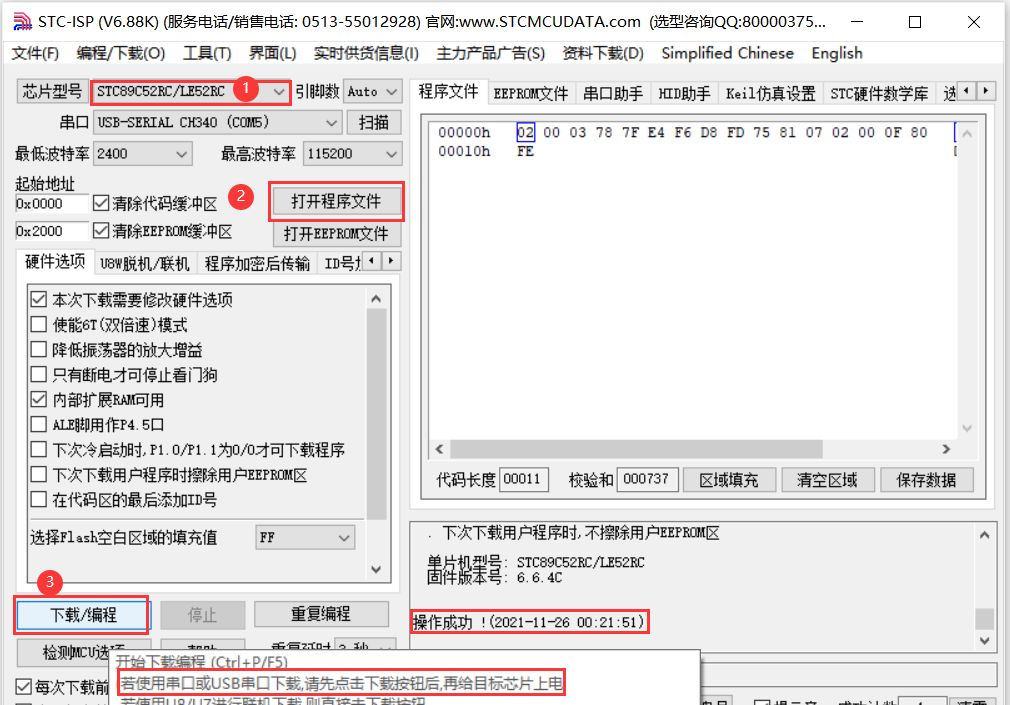Click 重复编程 button

point(321,614)
